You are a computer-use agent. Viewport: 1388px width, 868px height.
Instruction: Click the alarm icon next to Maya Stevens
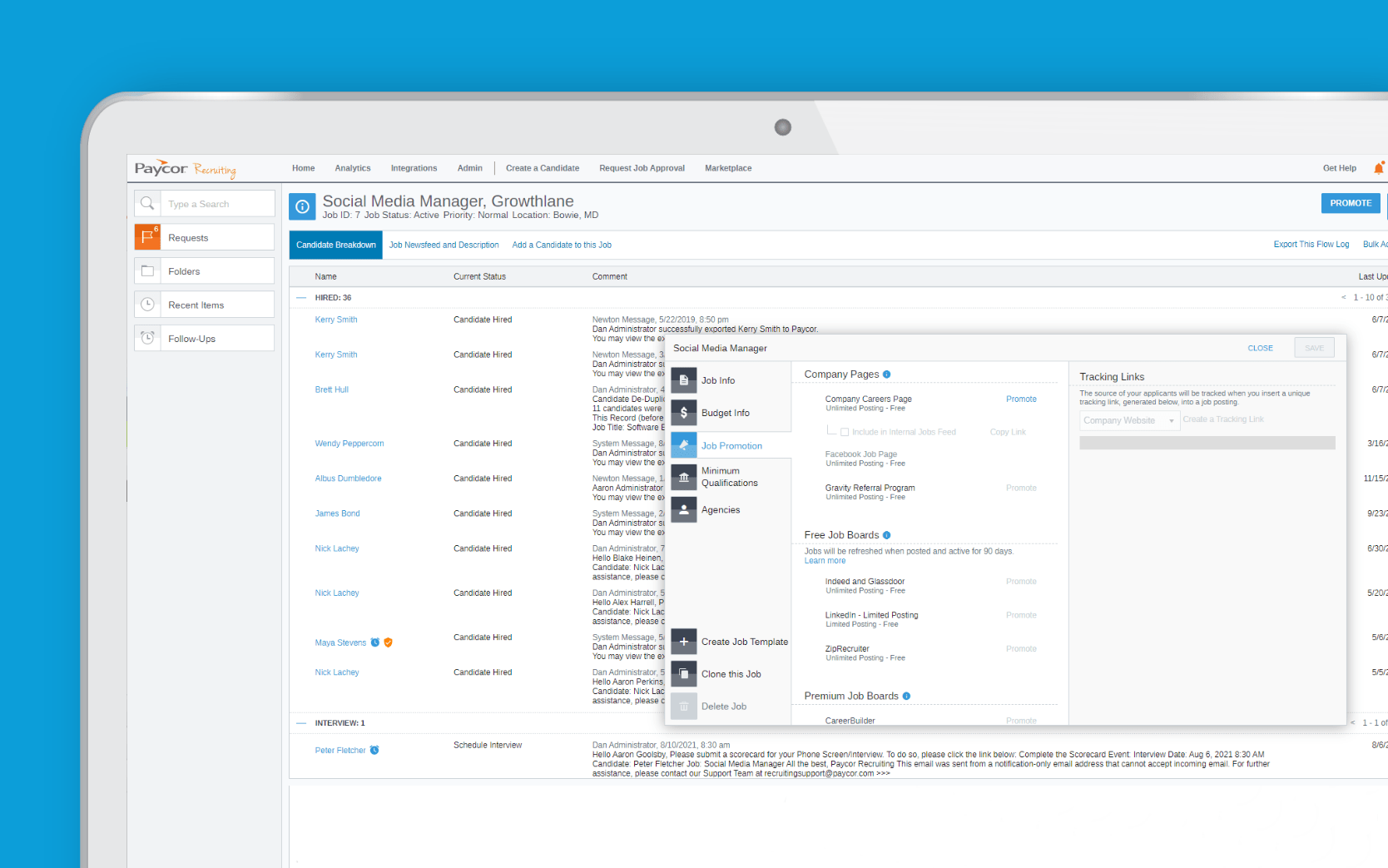point(375,642)
